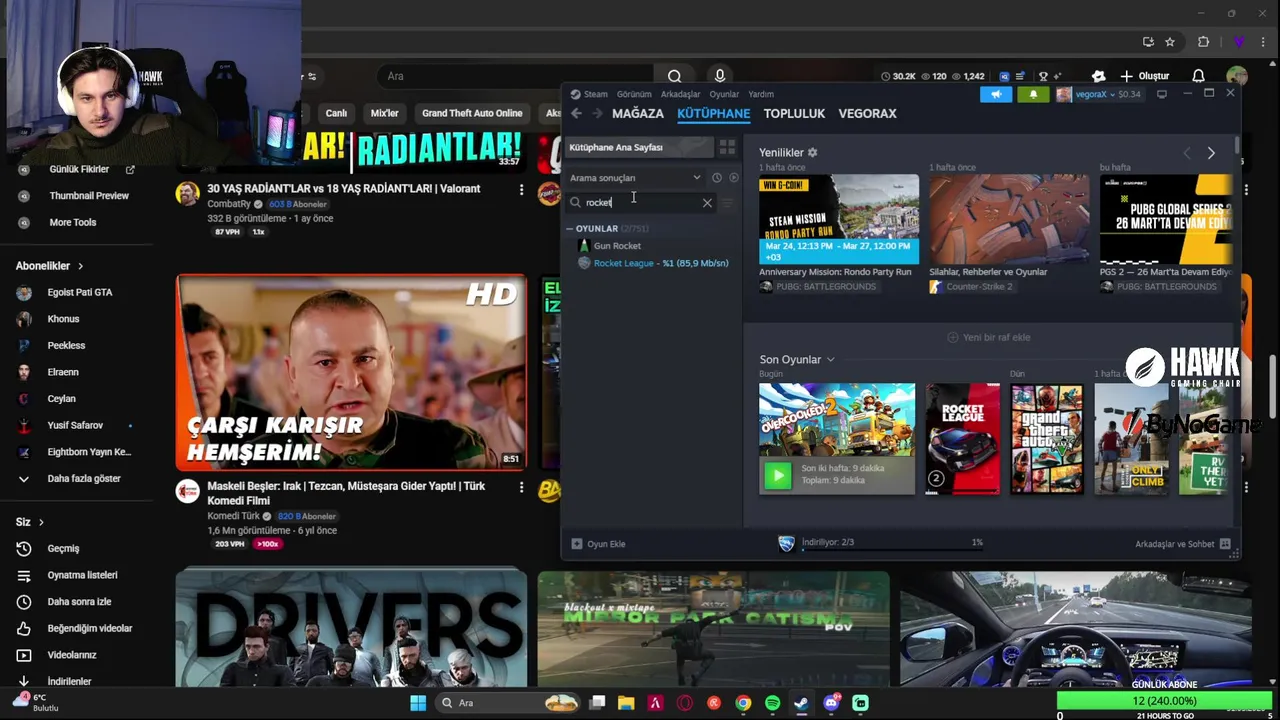Add a game via Oyun Ekle

click(598, 544)
